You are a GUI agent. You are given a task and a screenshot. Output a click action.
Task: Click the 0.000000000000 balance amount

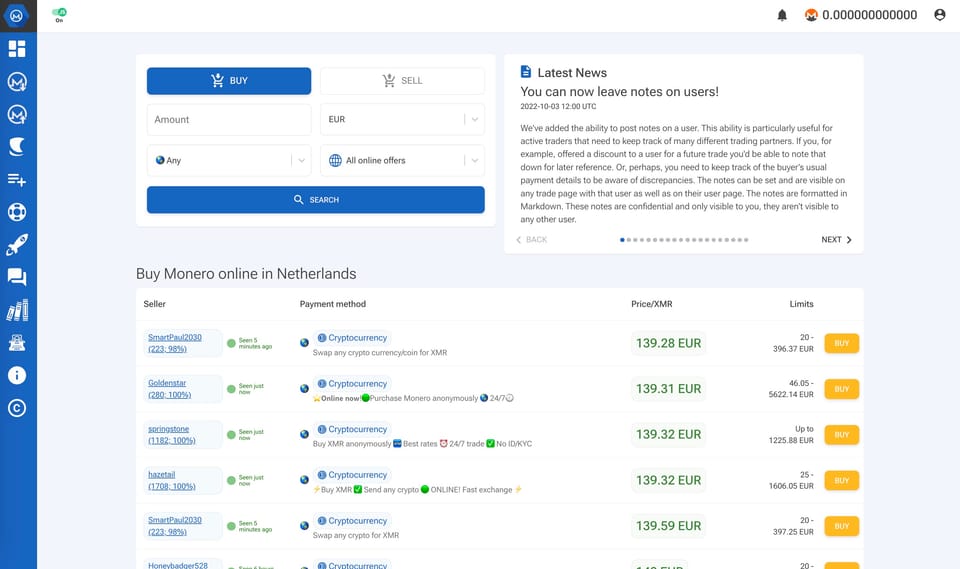[869, 15]
